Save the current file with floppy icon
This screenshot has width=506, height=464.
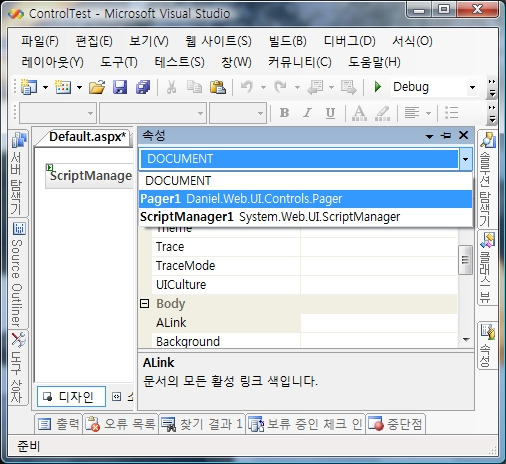coord(120,87)
